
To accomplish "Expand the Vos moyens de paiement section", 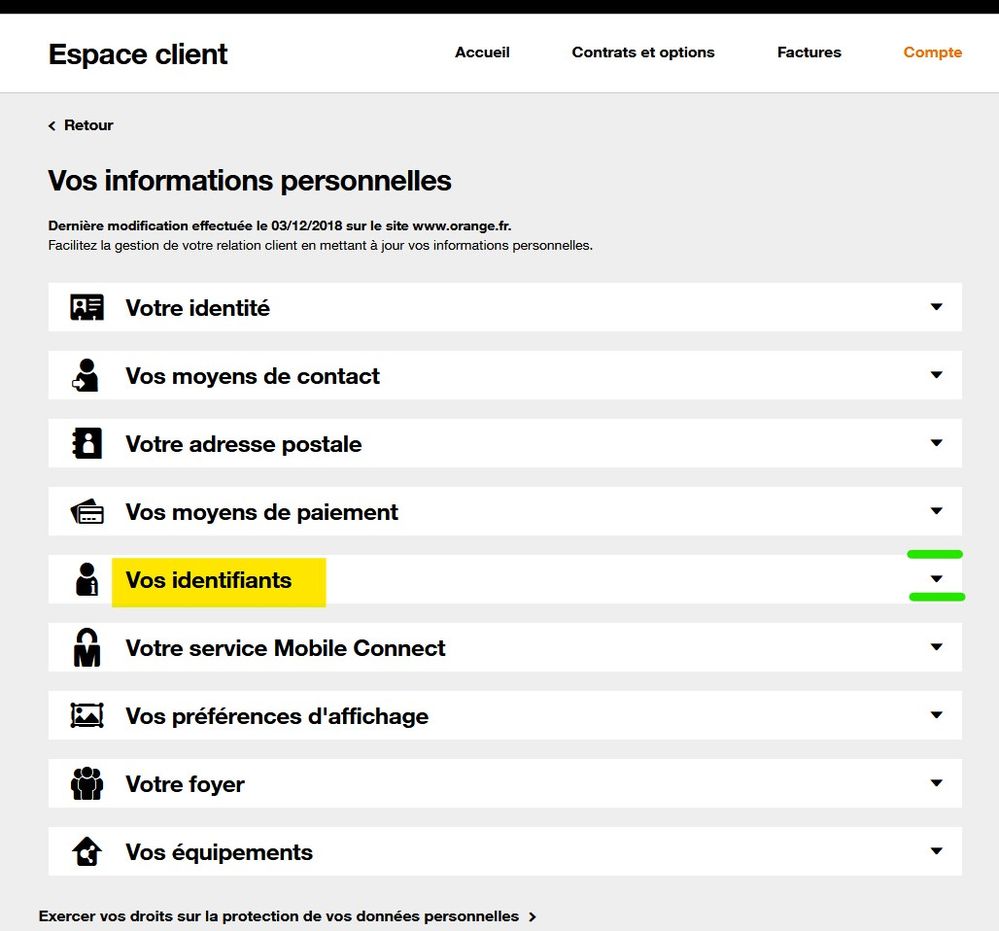I will pos(936,510).
